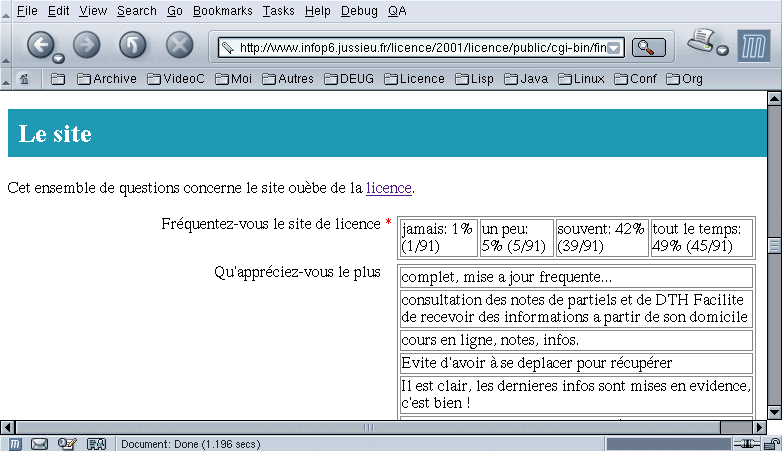Open Mail component envelope icon
This screenshot has height=451, width=782.
coord(39,444)
